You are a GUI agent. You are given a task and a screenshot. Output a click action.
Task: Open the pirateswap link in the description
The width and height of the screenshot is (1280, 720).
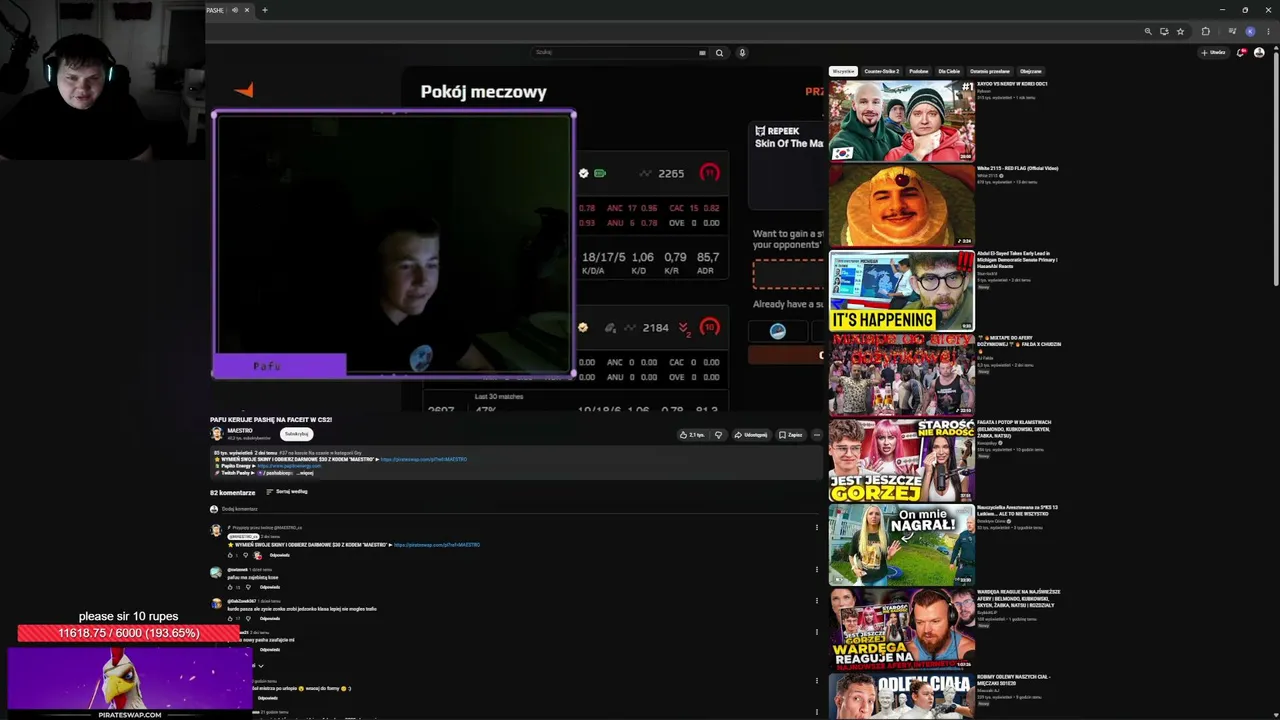[424, 460]
